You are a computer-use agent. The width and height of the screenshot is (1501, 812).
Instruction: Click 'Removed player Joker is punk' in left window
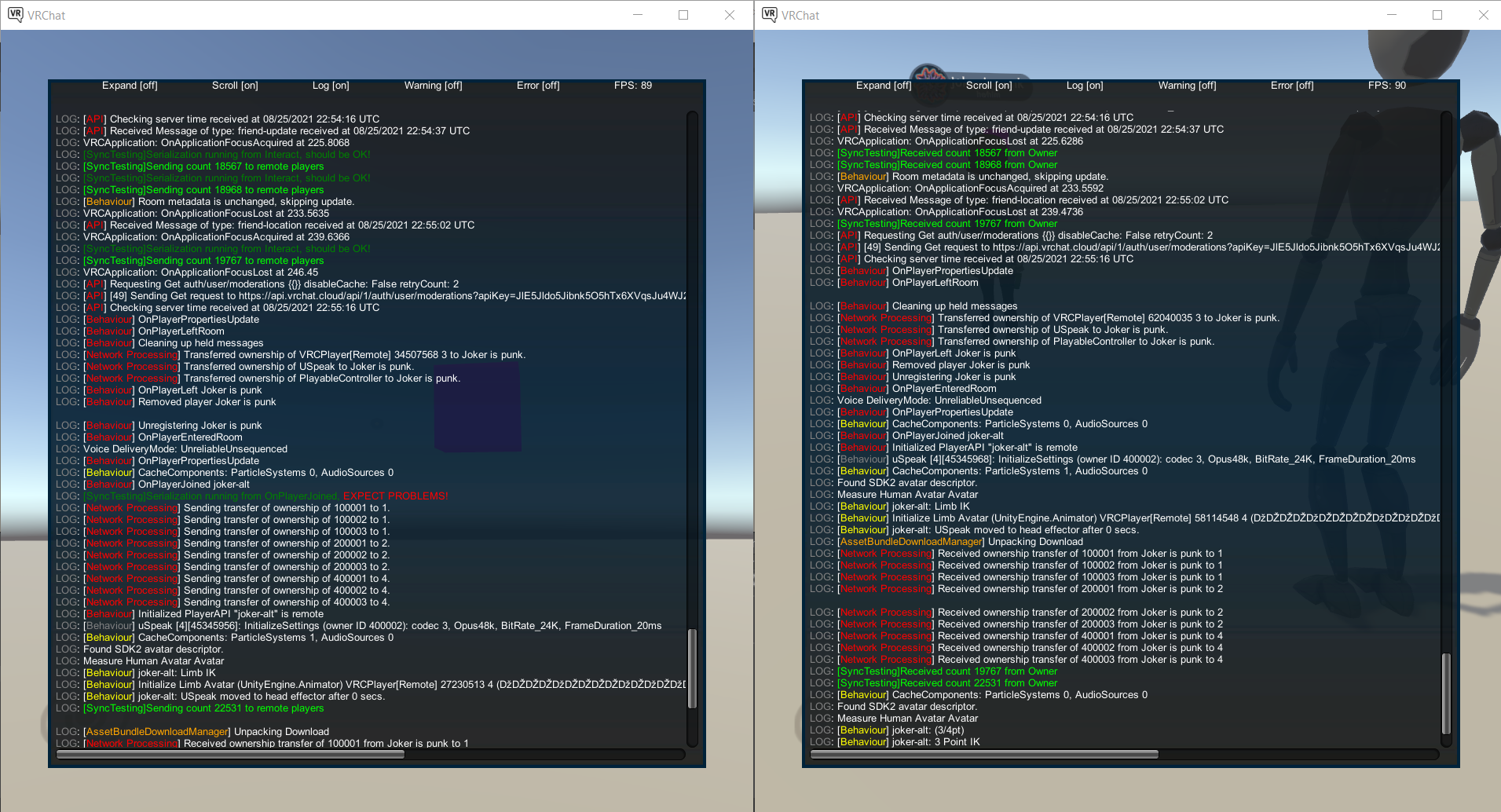(x=166, y=402)
